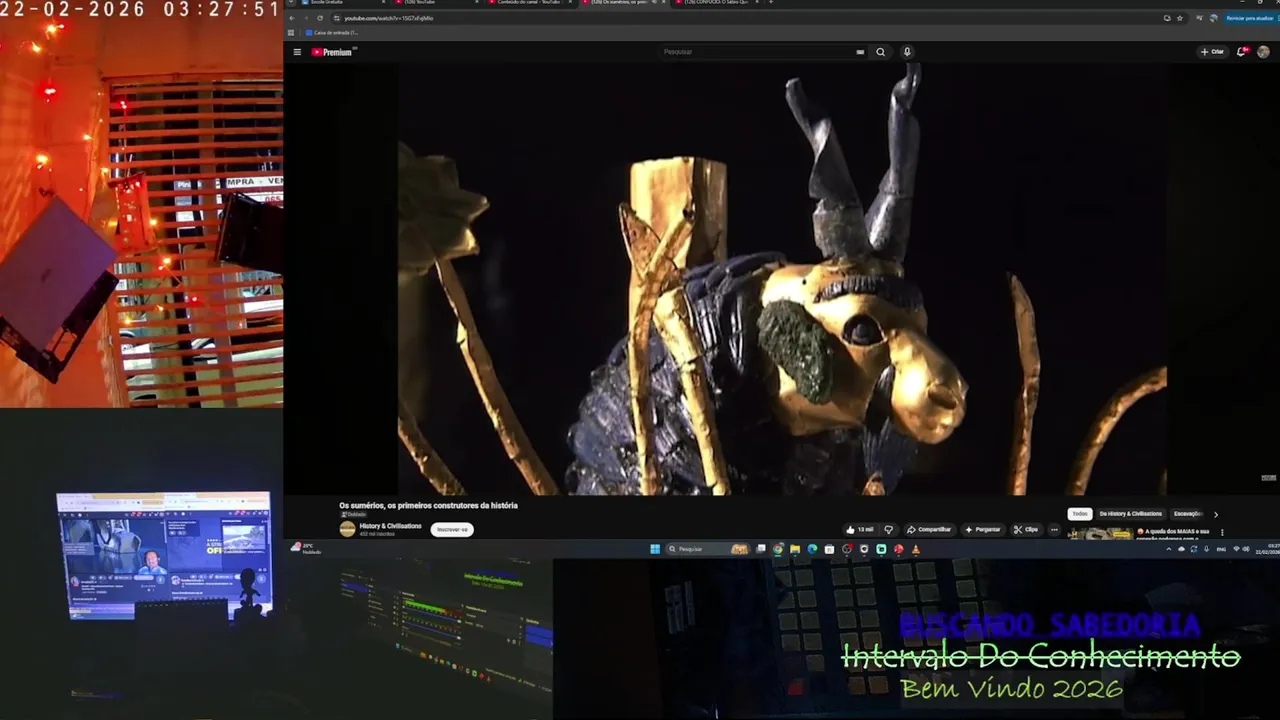Click the taskbar Pesquisar search box

[x=709, y=549]
